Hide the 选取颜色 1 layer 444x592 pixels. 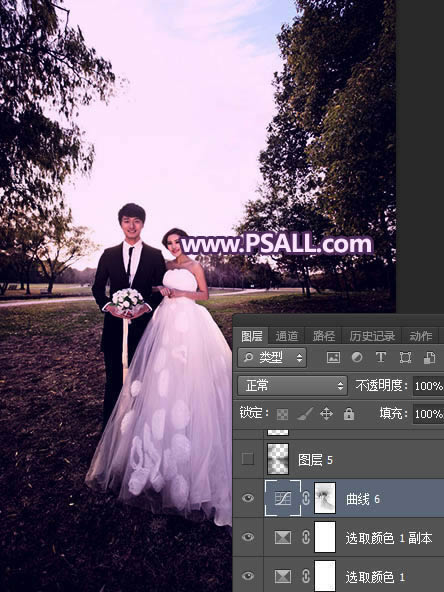coord(248,576)
